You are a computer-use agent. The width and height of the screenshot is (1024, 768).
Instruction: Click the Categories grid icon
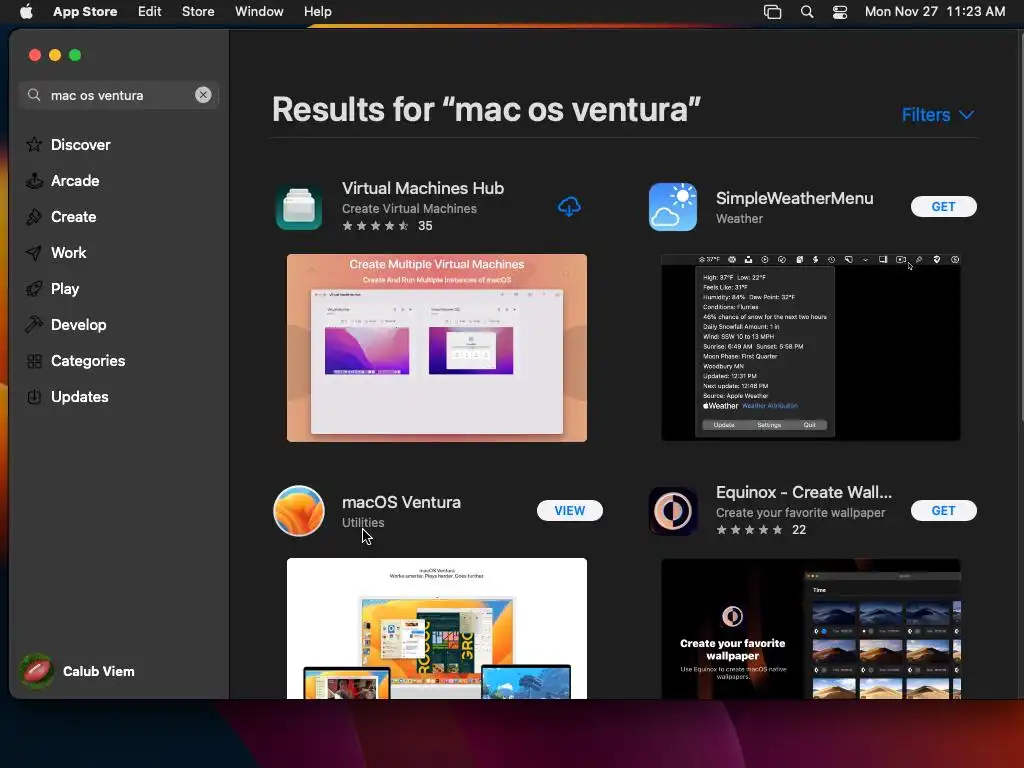tap(34, 360)
